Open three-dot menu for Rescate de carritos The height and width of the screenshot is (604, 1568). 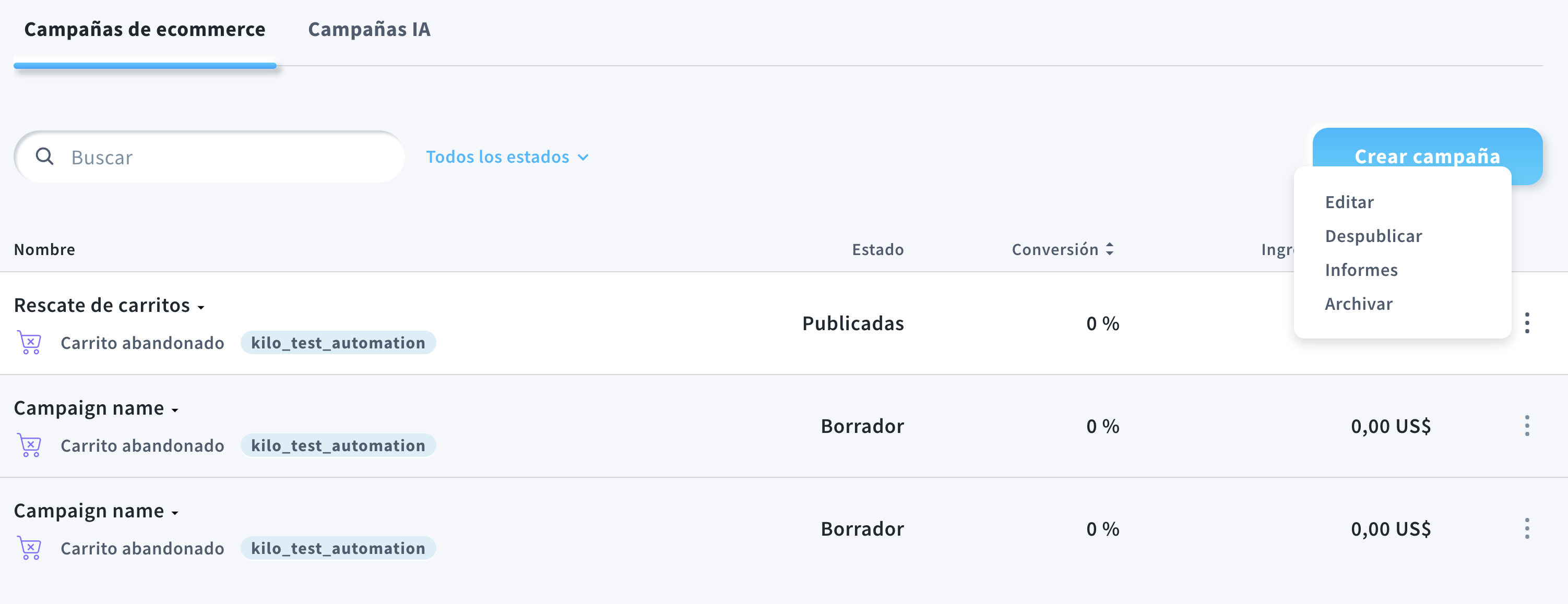point(1527,323)
